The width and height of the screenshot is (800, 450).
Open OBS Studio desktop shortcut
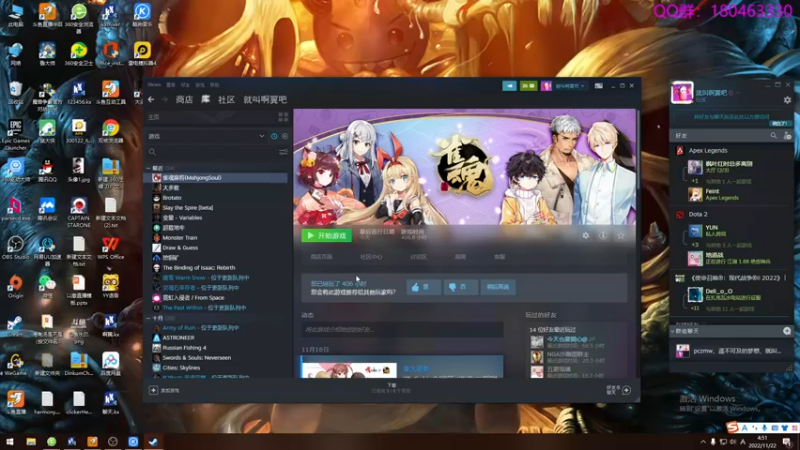tap(15, 248)
